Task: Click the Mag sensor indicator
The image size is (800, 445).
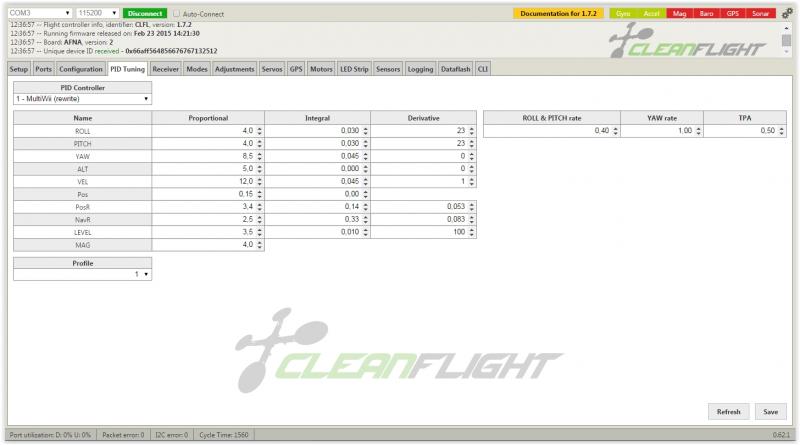Action: tap(680, 14)
